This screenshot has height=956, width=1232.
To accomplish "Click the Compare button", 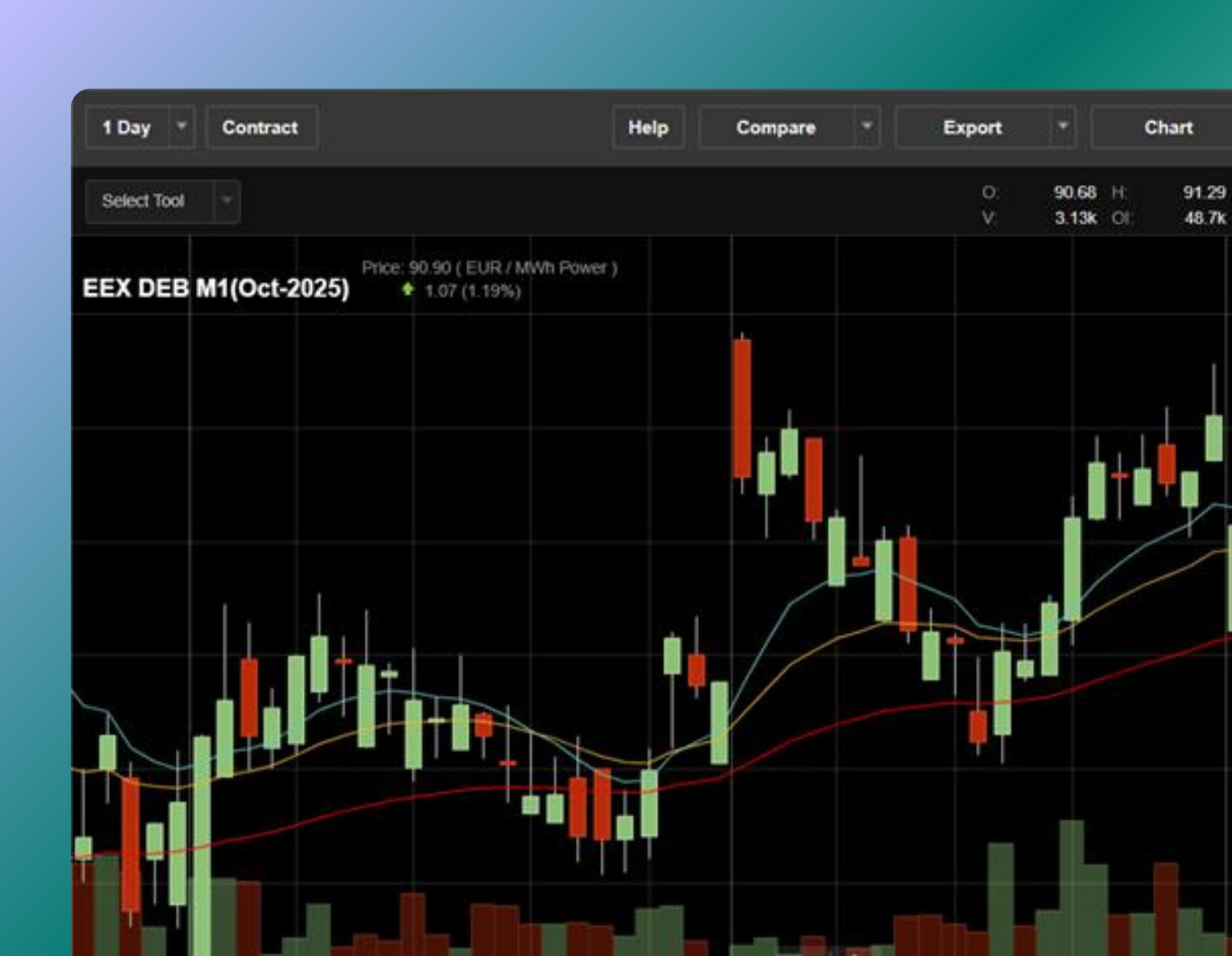I will 776,128.
